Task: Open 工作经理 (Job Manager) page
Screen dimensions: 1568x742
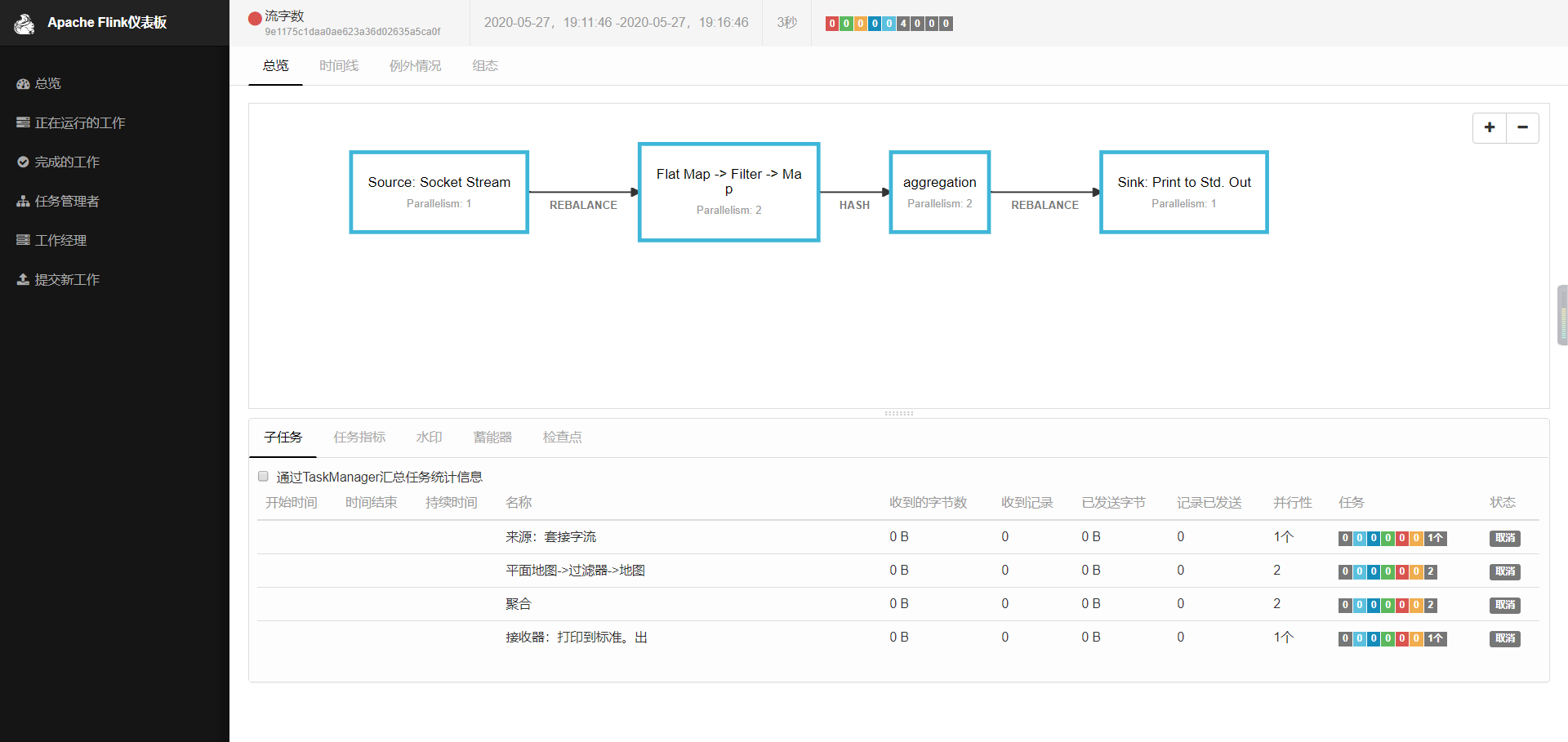Action: [60, 240]
